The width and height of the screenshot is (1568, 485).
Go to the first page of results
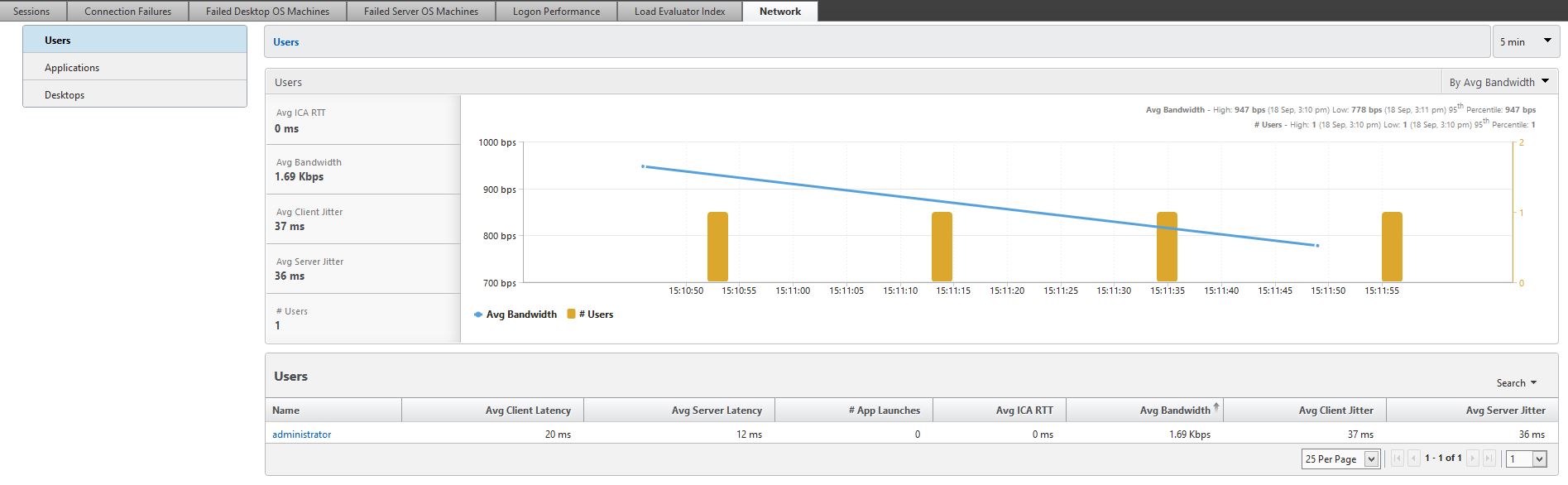tap(1398, 459)
